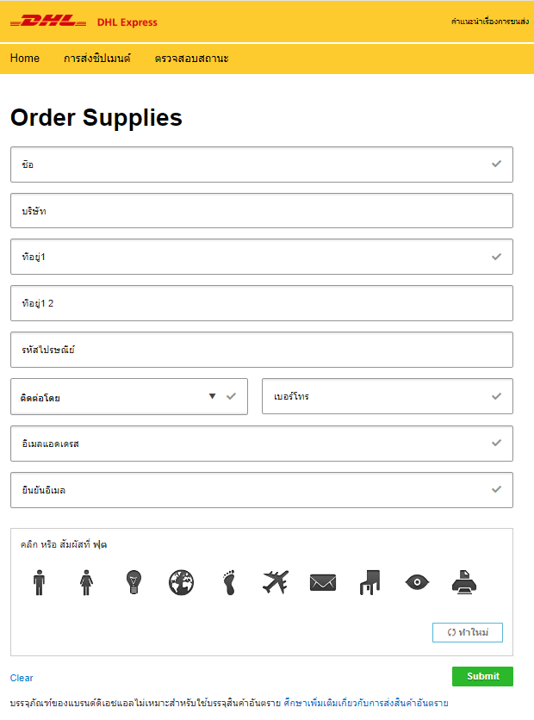Click the printer captcha icon
This screenshot has height=720, width=534.
pyautogui.click(x=464, y=582)
